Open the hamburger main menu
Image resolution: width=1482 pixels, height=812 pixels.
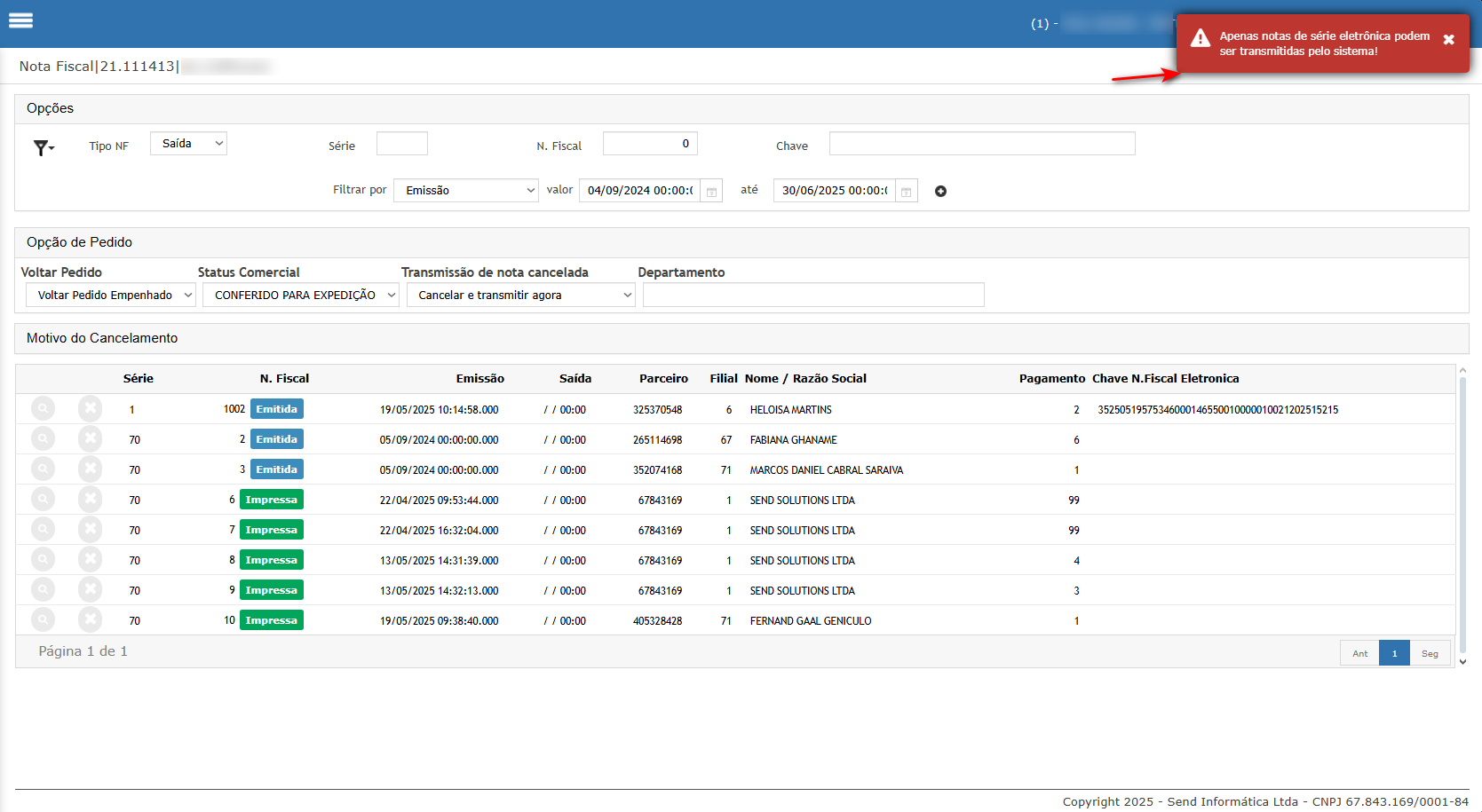click(20, 20)
